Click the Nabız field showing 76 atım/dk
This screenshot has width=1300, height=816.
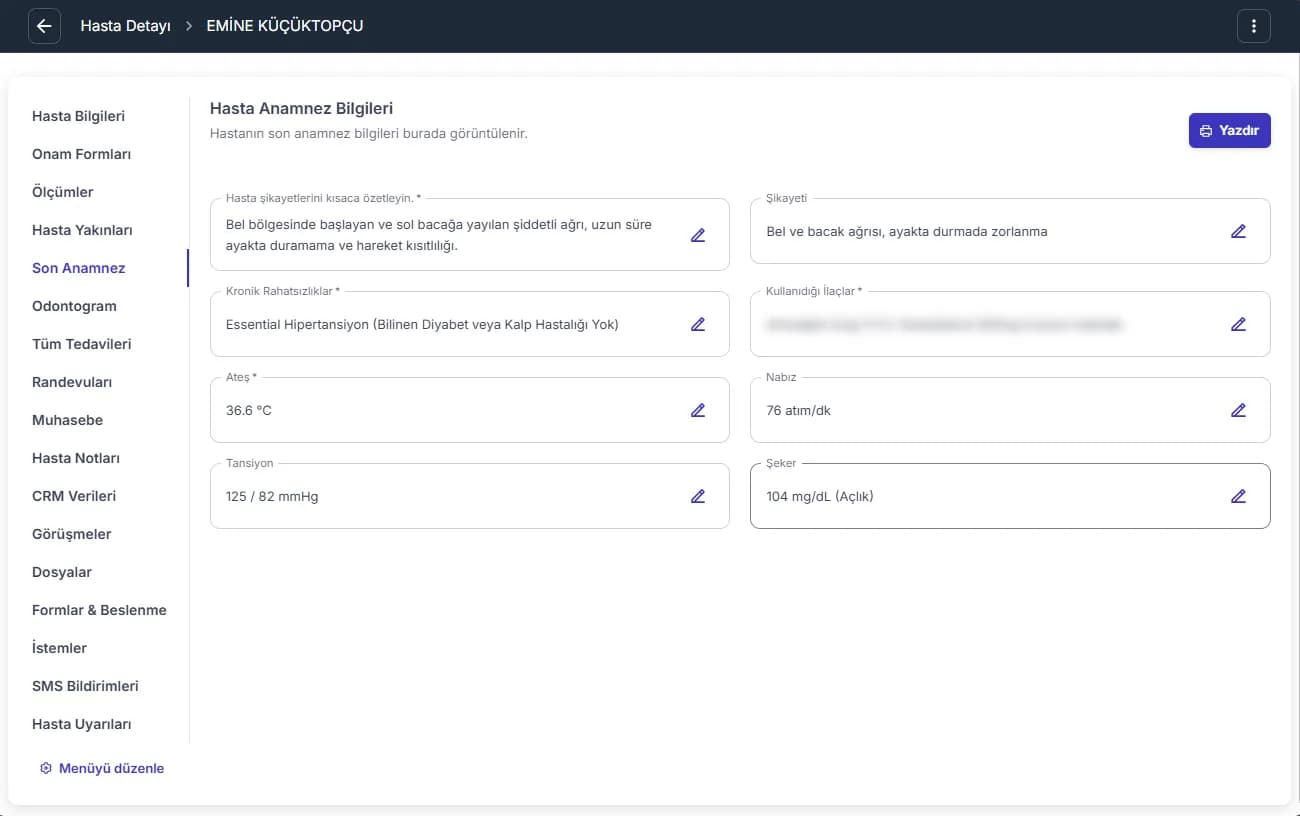[1010, 410]
